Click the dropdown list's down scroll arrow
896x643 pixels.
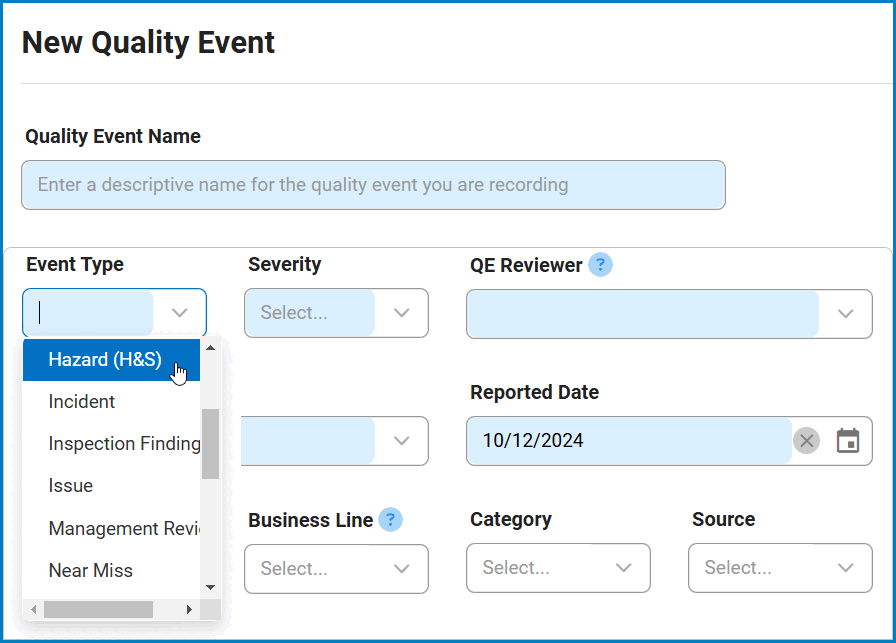pyautogui.click(x=210, y=587)
